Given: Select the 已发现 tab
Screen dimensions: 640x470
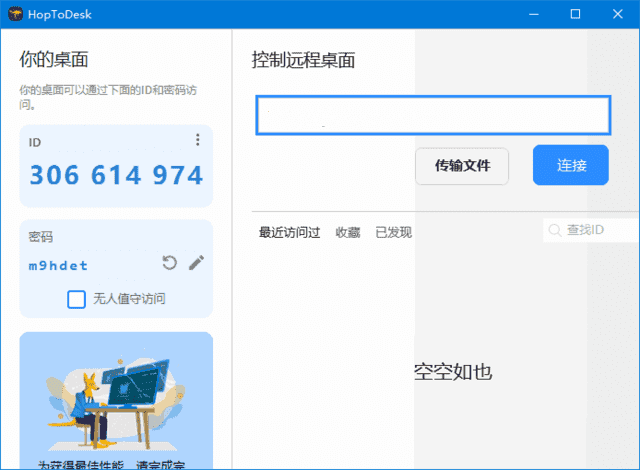Looking at the screenshot, I should pyautogui.click(x=393, y=232).
